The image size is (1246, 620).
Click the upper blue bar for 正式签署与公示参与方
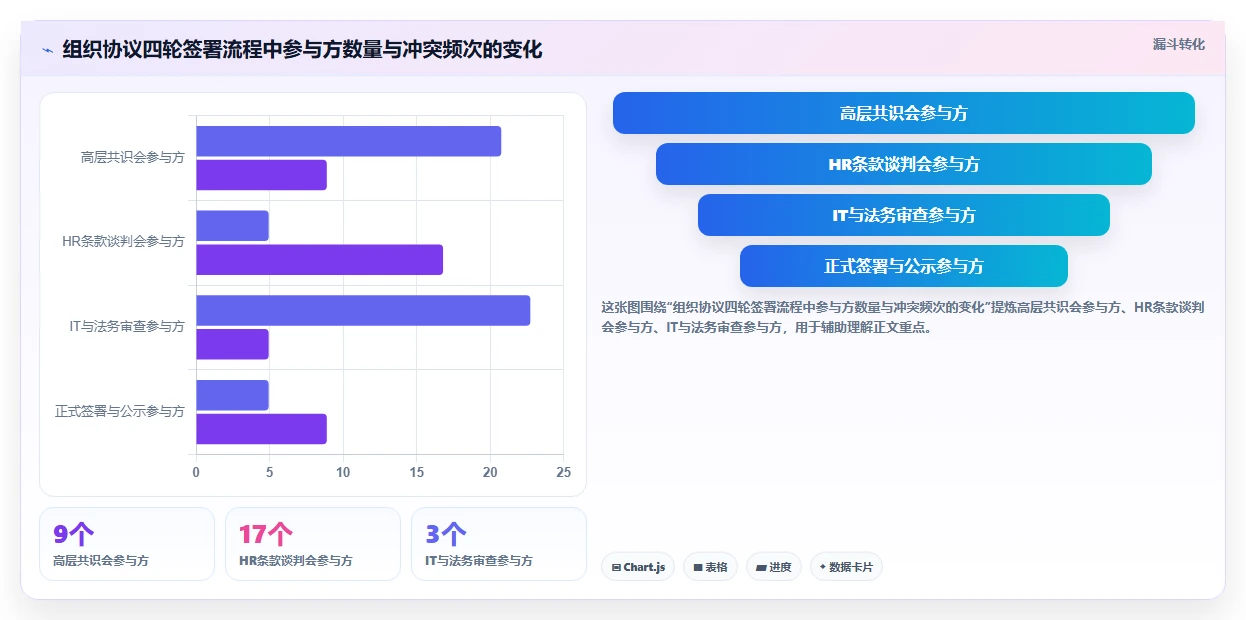232,395
